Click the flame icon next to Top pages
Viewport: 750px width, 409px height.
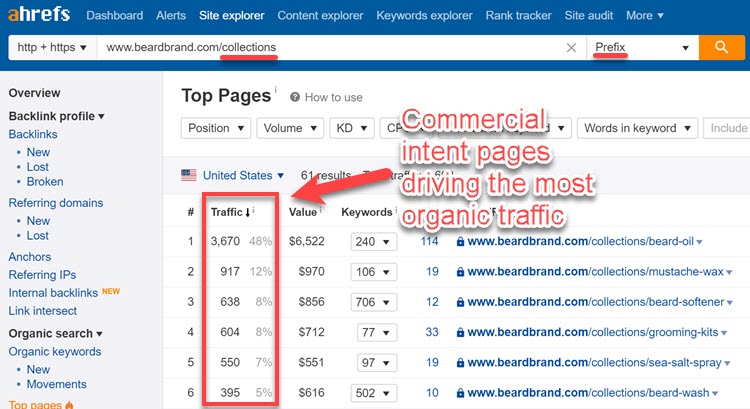(x=69, y=405)
